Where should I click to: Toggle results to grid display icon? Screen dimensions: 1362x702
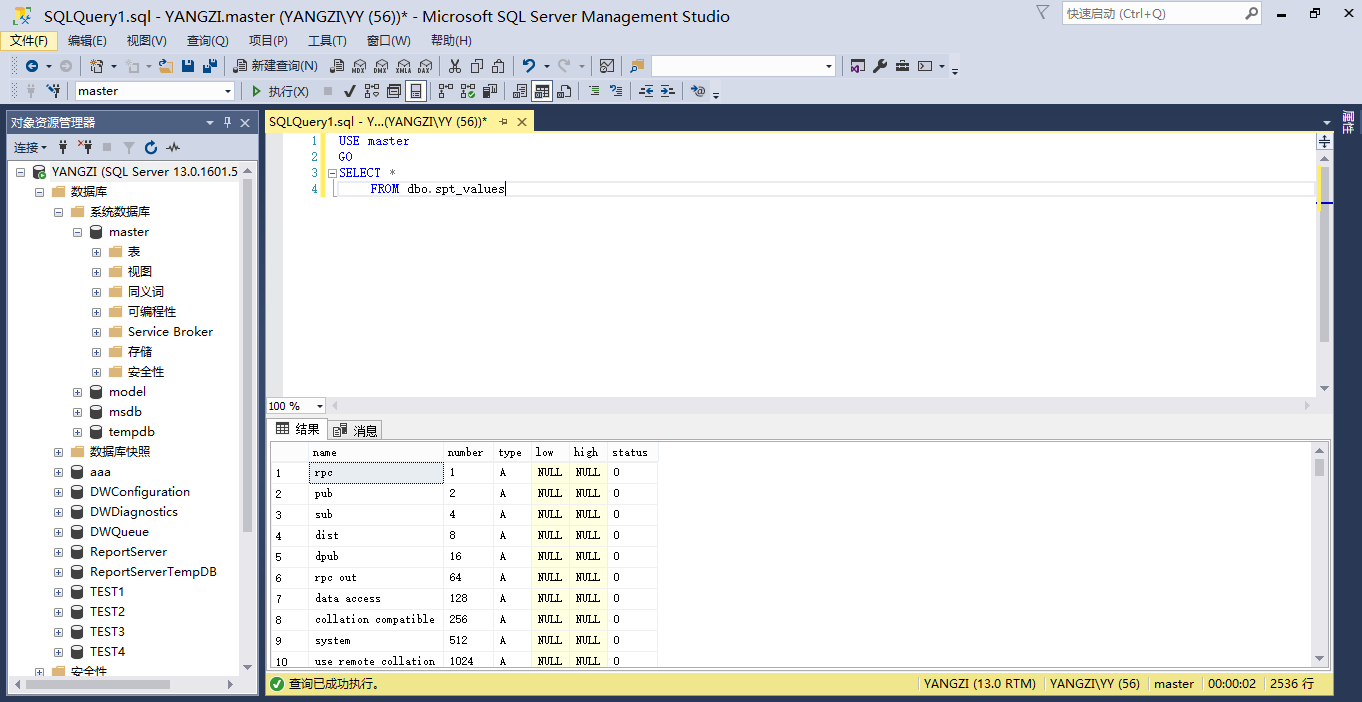tap(541, 91)
